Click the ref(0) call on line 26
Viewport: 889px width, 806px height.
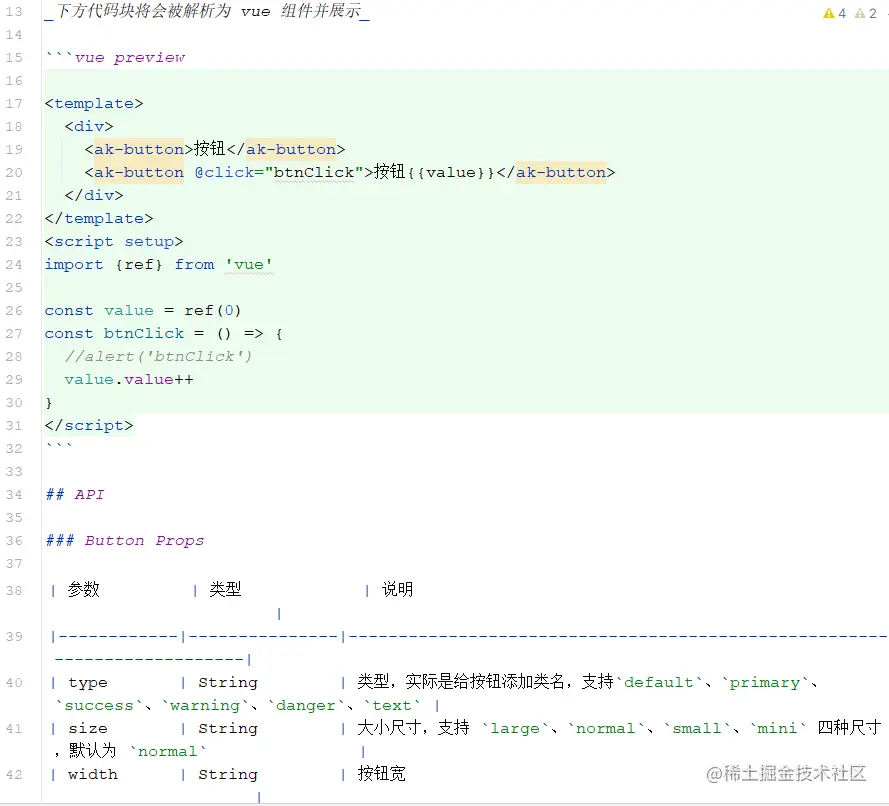[x=213, y=310]
